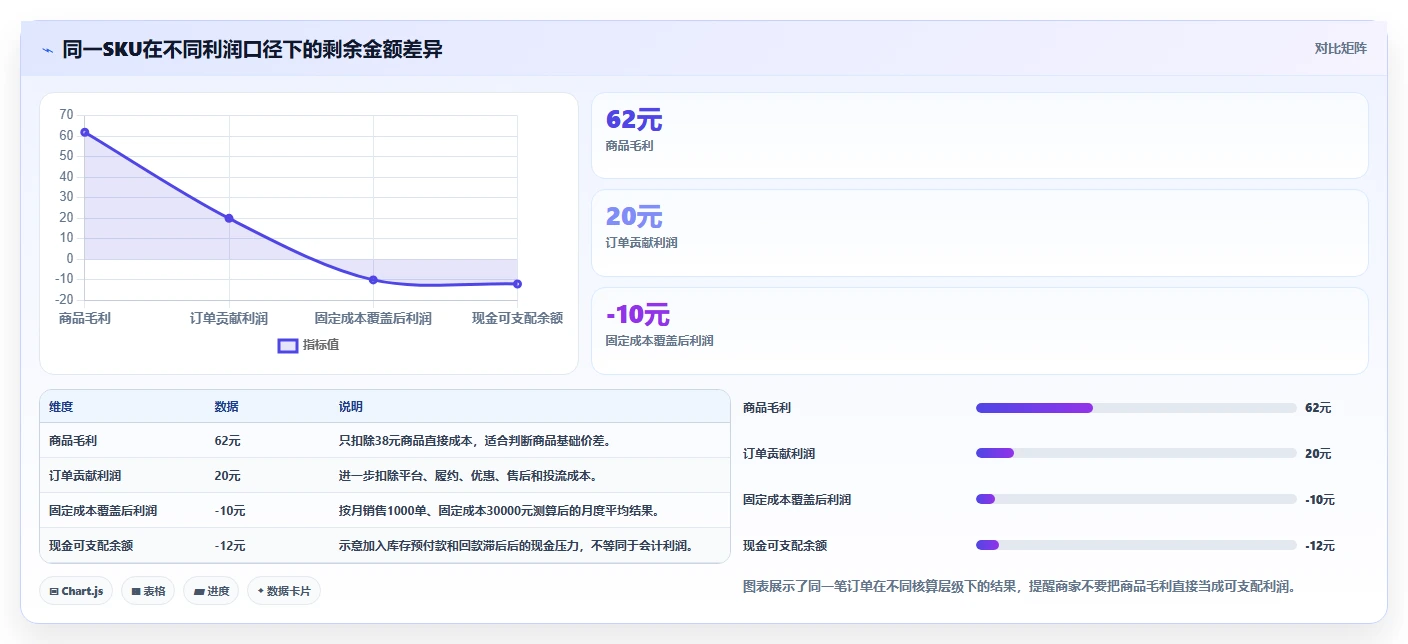Click the Chart.js tag chip
This screenshot has height=644, width=1408.
[76, 591]
